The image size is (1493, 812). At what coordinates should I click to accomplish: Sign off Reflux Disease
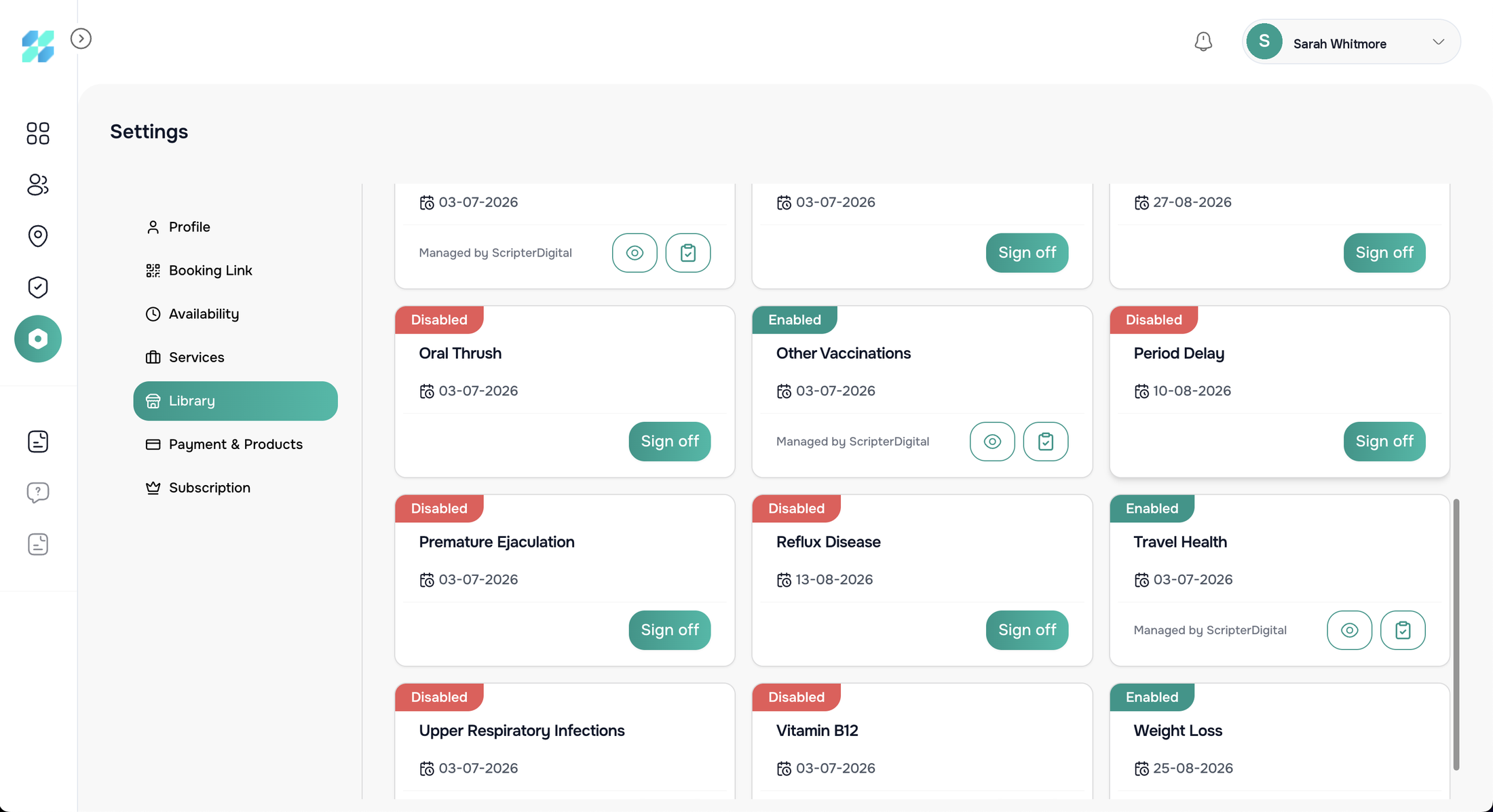tap(1027, 630)
